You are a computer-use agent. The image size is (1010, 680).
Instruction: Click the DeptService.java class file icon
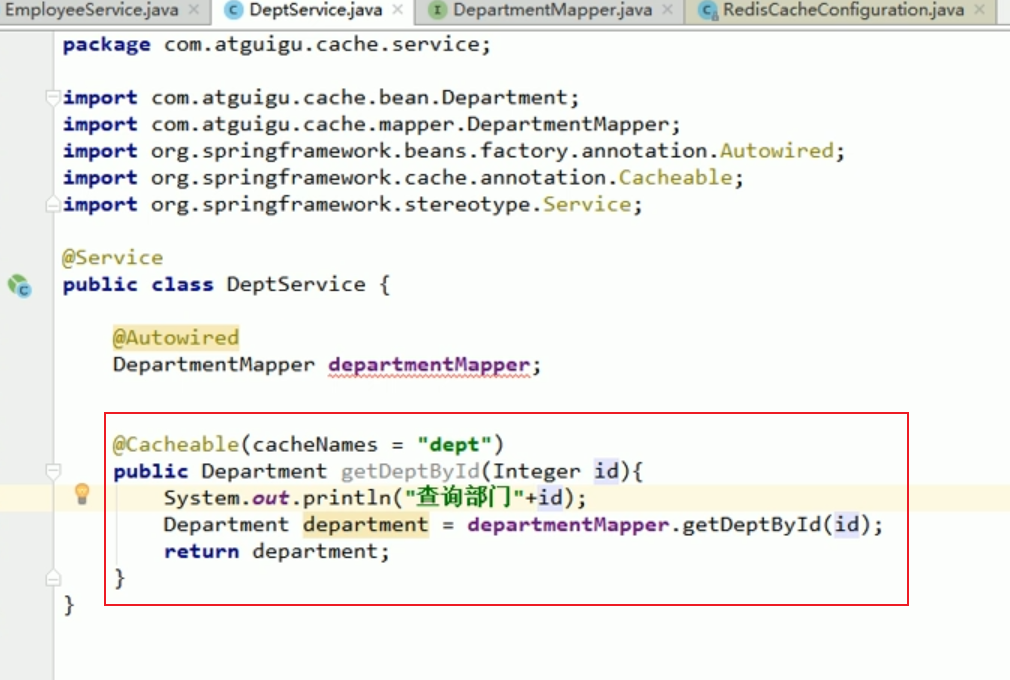click(x=233, y=11)
